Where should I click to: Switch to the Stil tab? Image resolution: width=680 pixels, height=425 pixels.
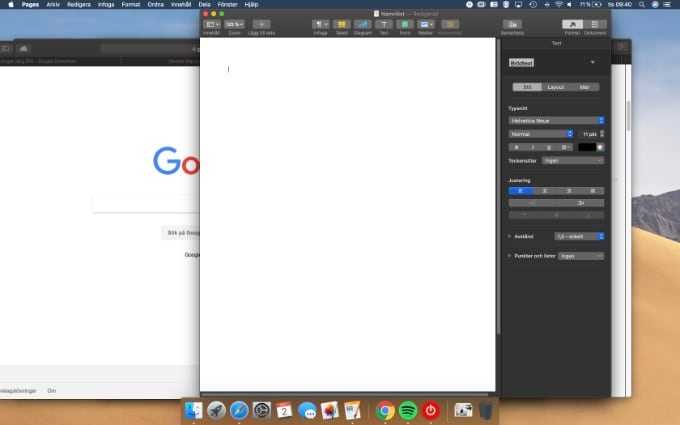(527, 87)
